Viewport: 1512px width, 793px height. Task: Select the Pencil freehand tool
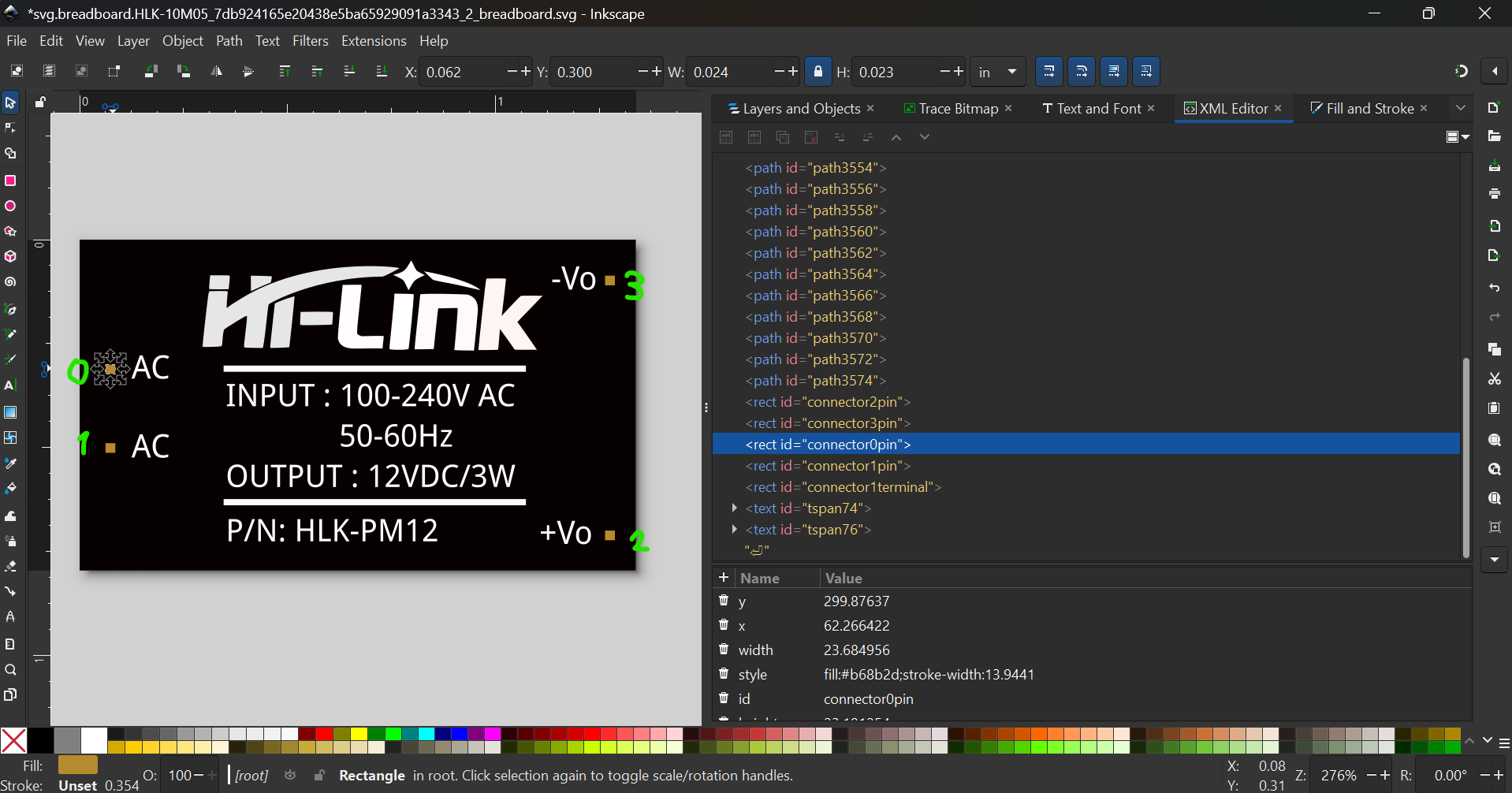[10, 334]
